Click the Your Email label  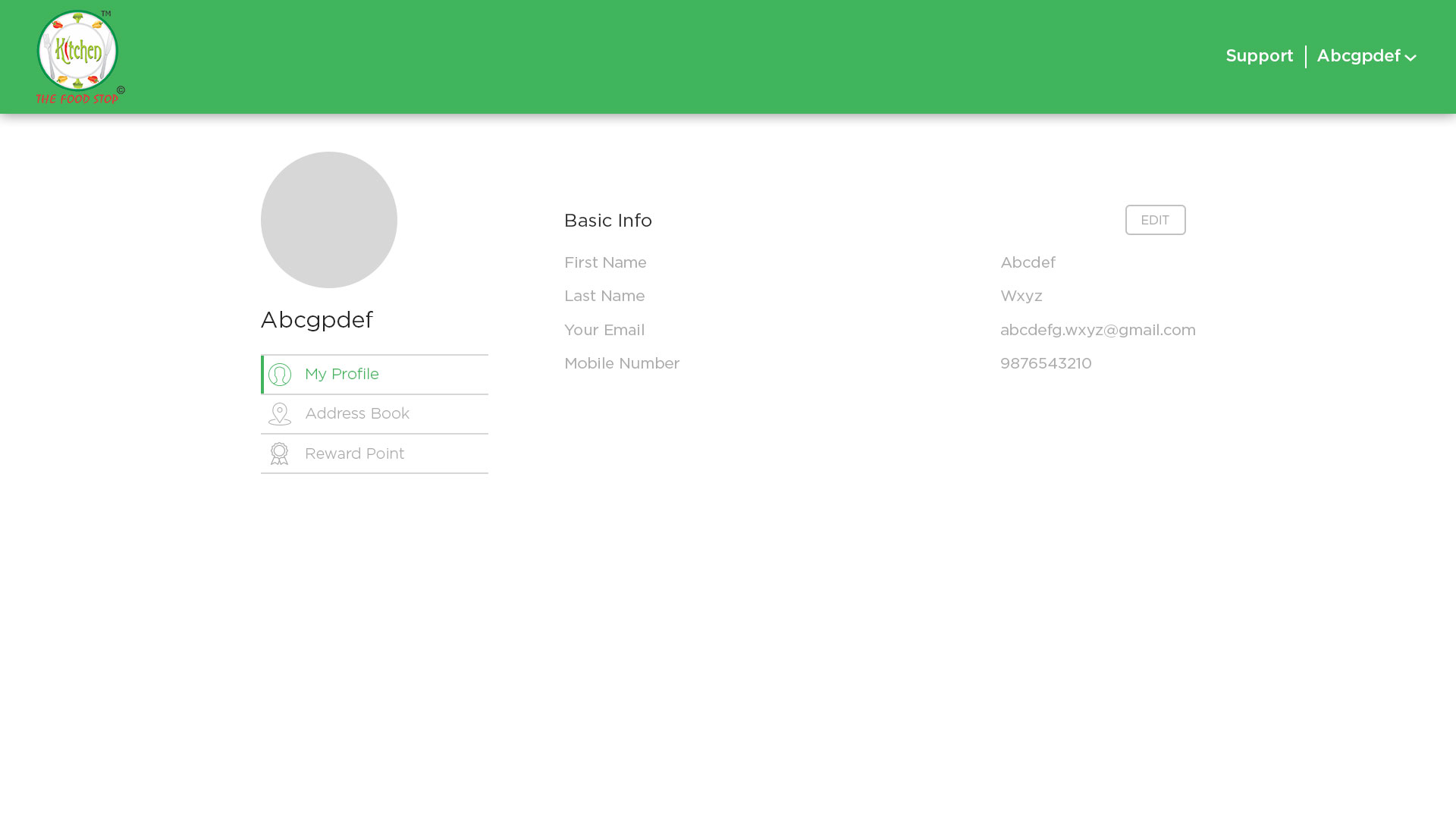coord(604,330)
